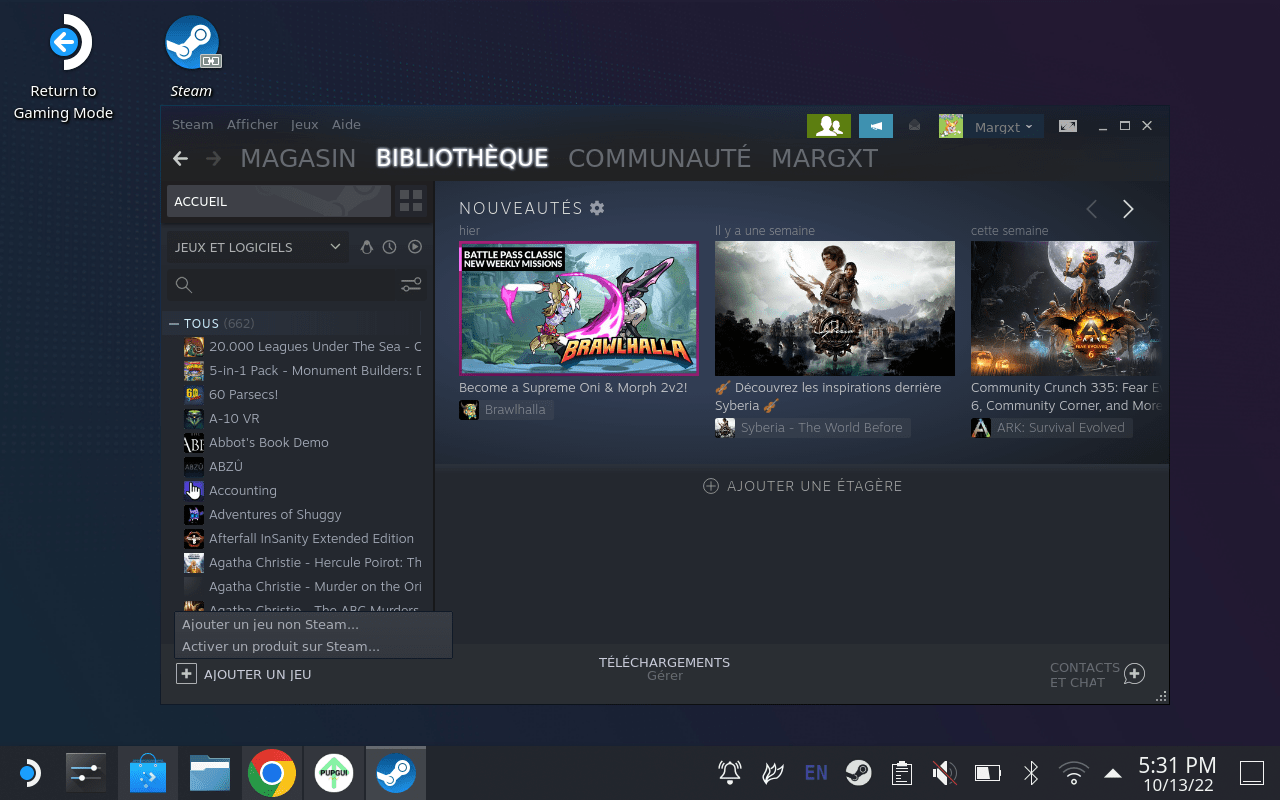The width and height of the screenshot is (1280, 800).
Task: Open the Jeux menu
Action: click(x=304, y=125)
